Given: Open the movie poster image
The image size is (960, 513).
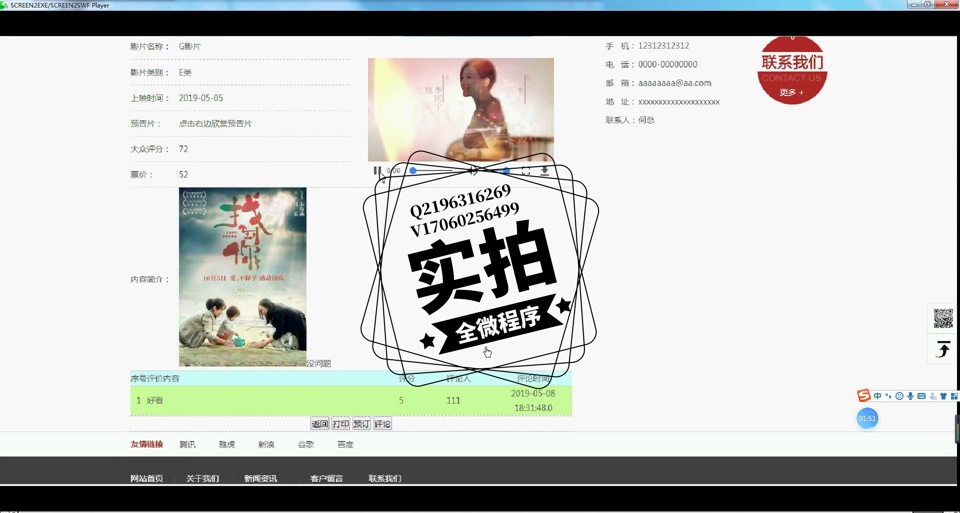Looking at the screenshot, I should (242, 277).
